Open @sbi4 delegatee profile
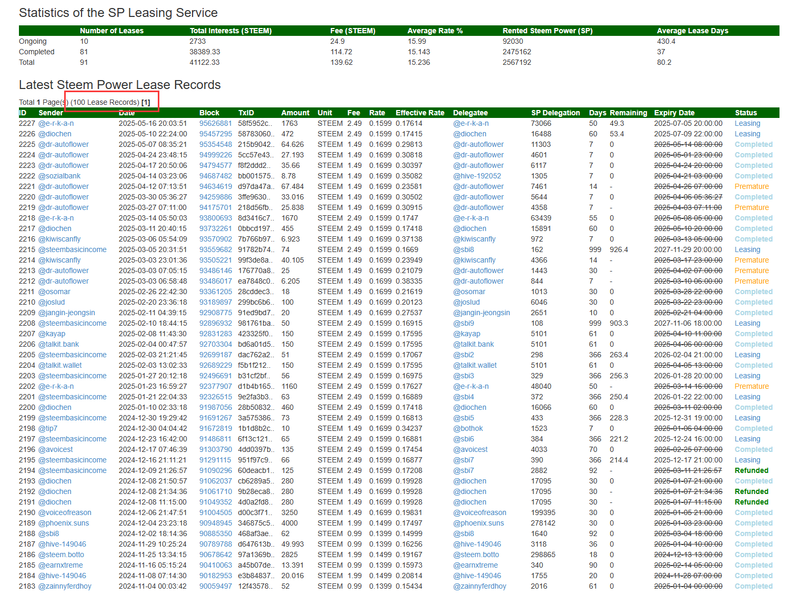 pyautogui.click(x=463, y=397)
